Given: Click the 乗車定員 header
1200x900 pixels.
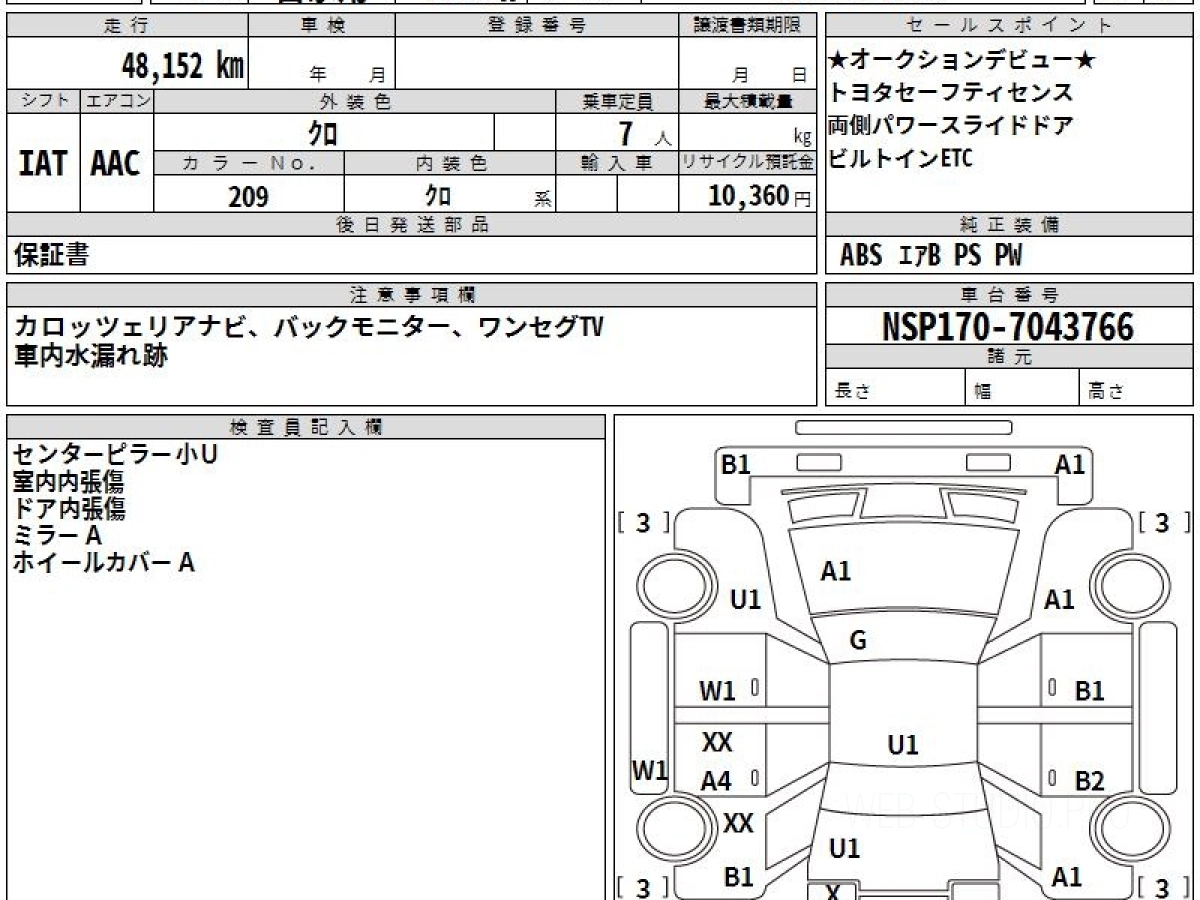Looking at the screenshot, I should pyautogui.click(x=617, y=101).
